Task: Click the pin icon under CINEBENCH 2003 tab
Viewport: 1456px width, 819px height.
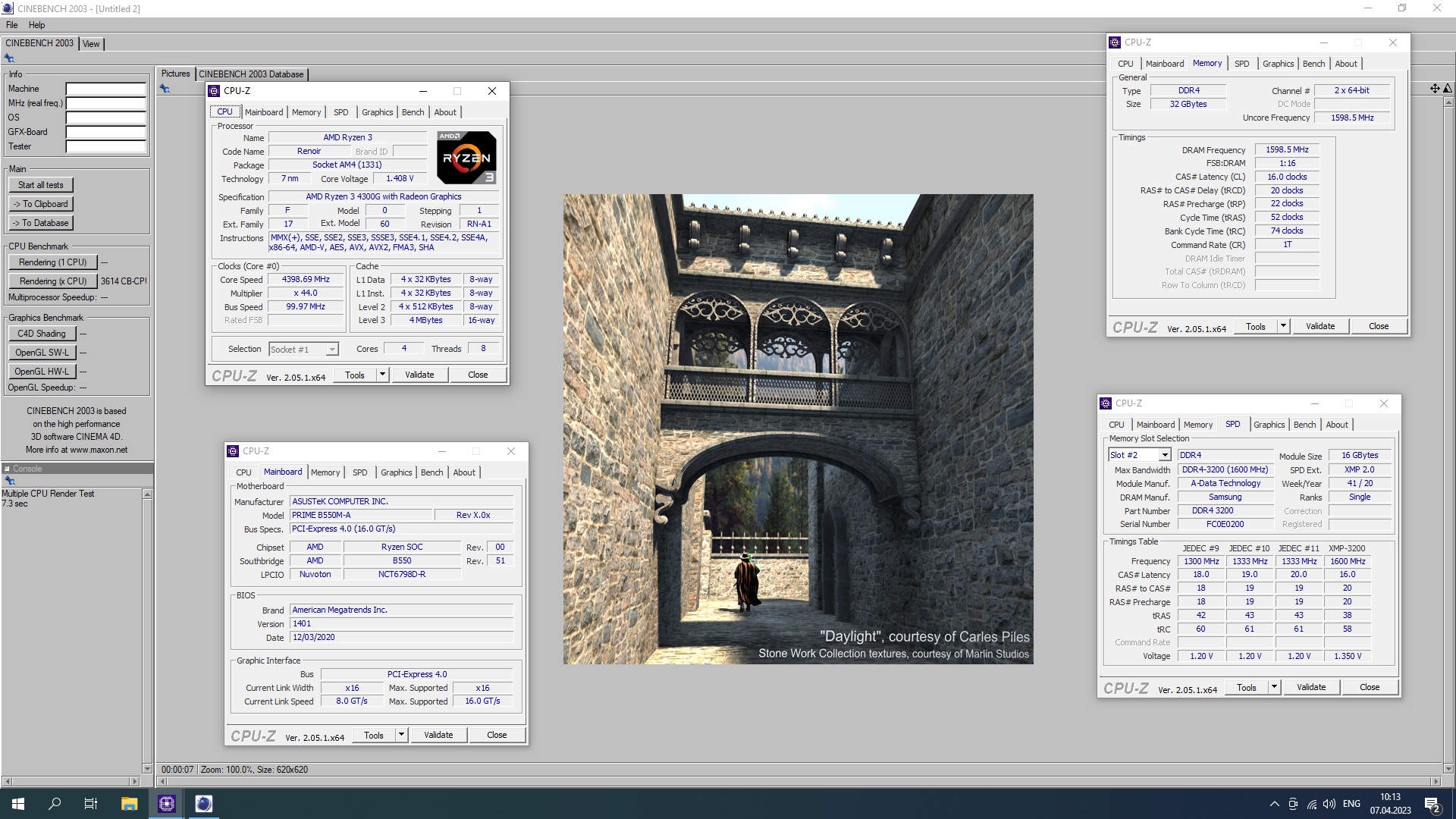Action: click(10, 58)
